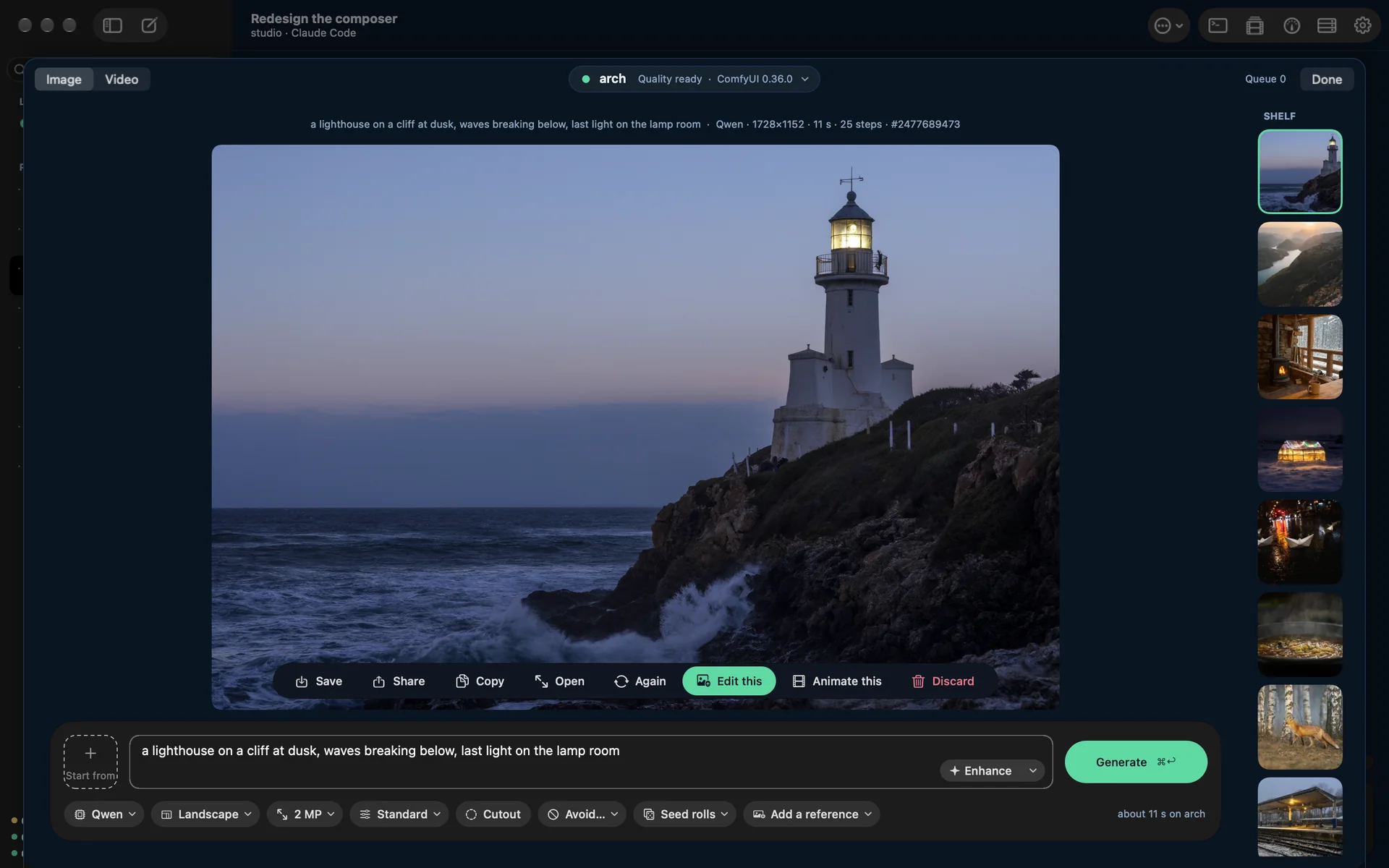Viewport: 1389px width, 868px height.
Task: Click the stacked panels layout icon
Action: (1327, 26)
